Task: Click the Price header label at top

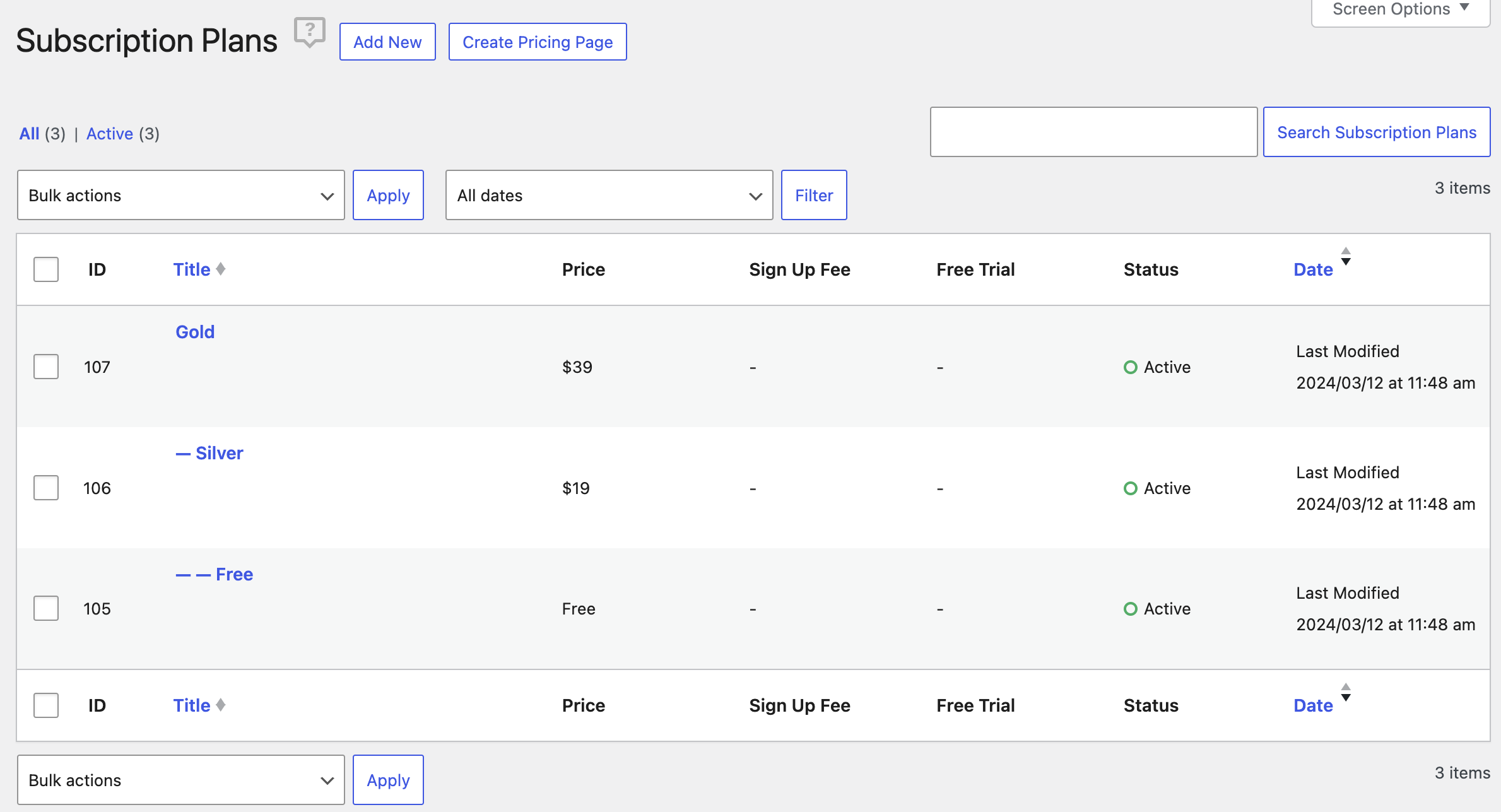Action: [x=584, y=269]
